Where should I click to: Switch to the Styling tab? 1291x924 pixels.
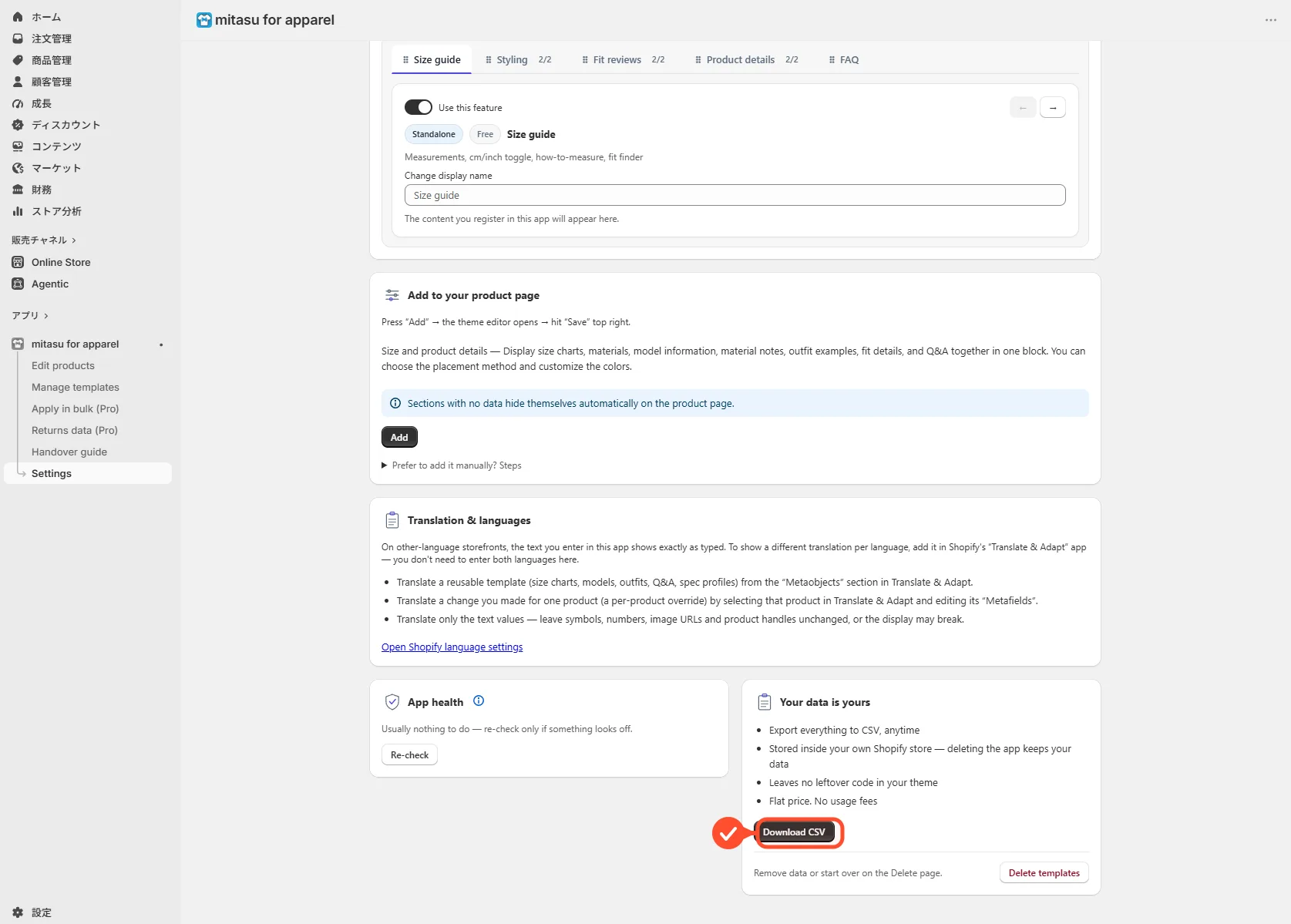coord(519,59)
